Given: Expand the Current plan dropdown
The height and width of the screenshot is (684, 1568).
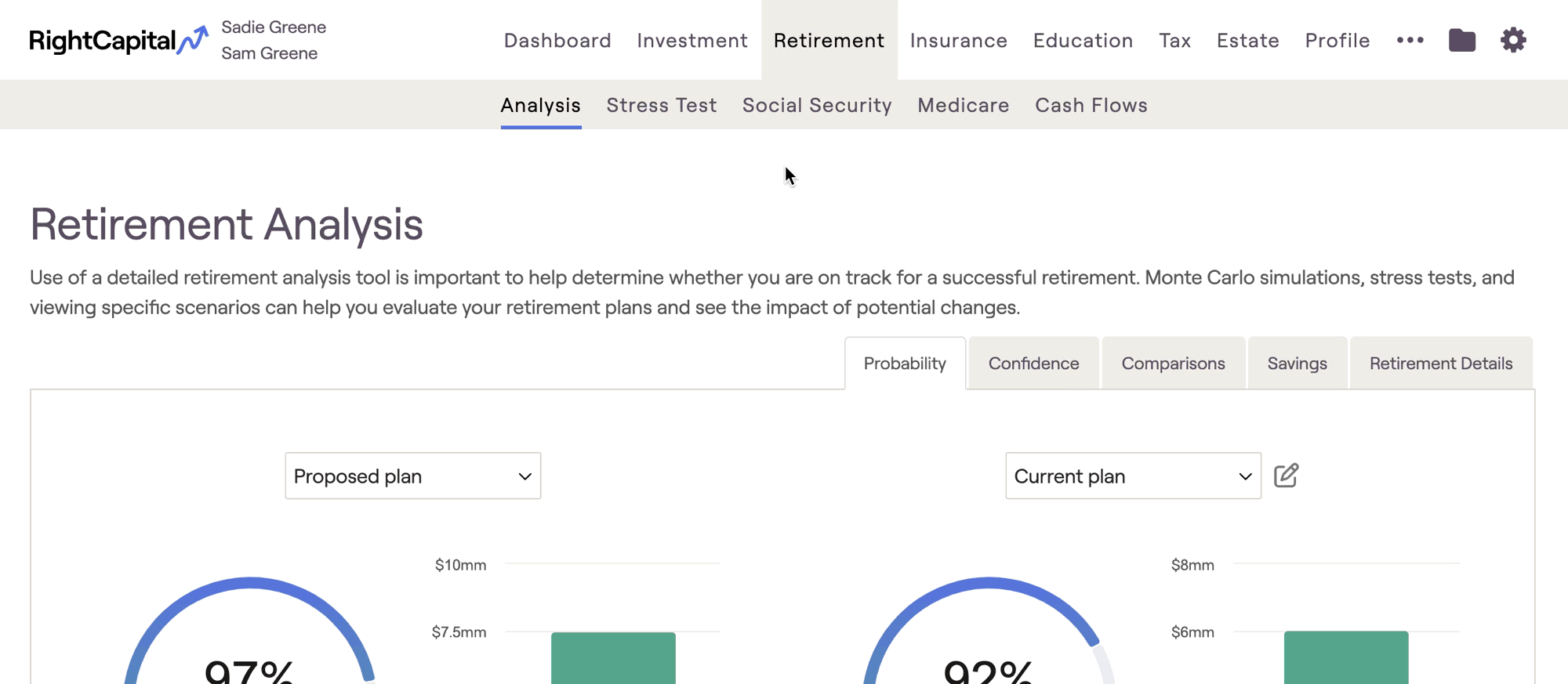Looking at the screenshot, I should pyautogui.click(x=1133, y=476).
